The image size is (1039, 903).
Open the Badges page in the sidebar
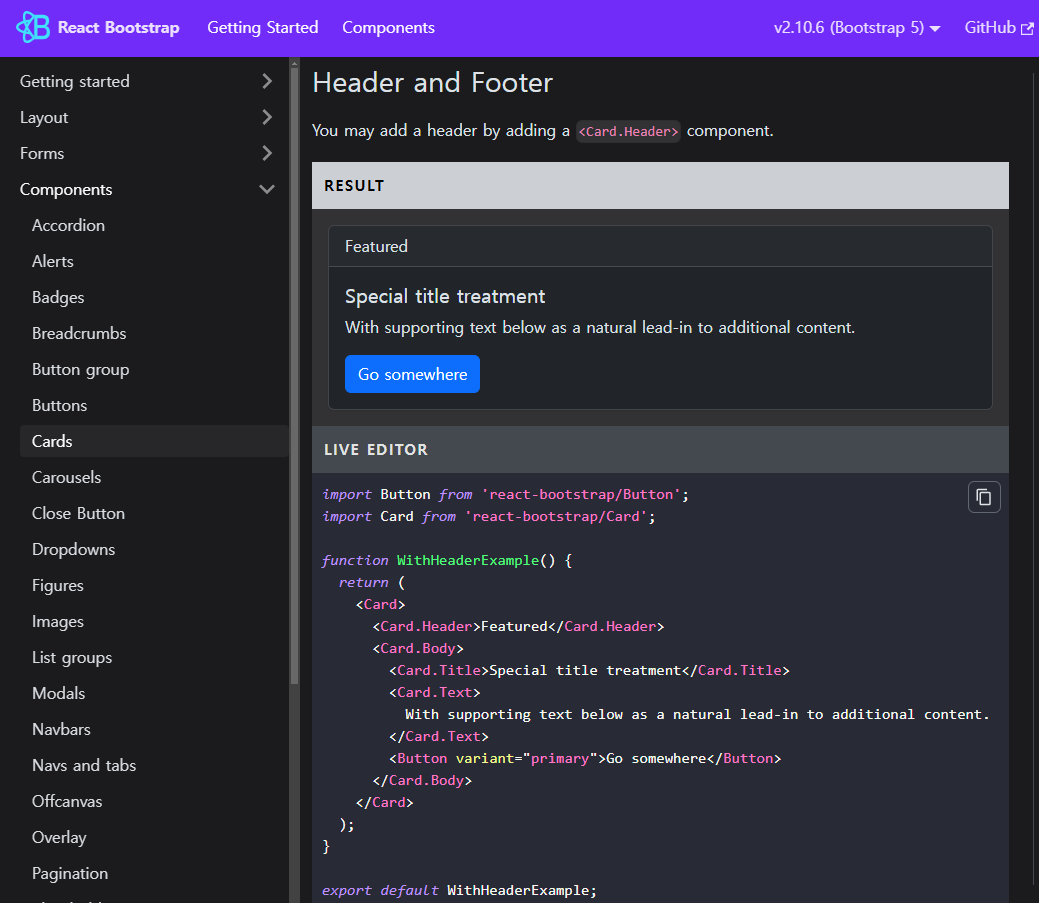58,297
